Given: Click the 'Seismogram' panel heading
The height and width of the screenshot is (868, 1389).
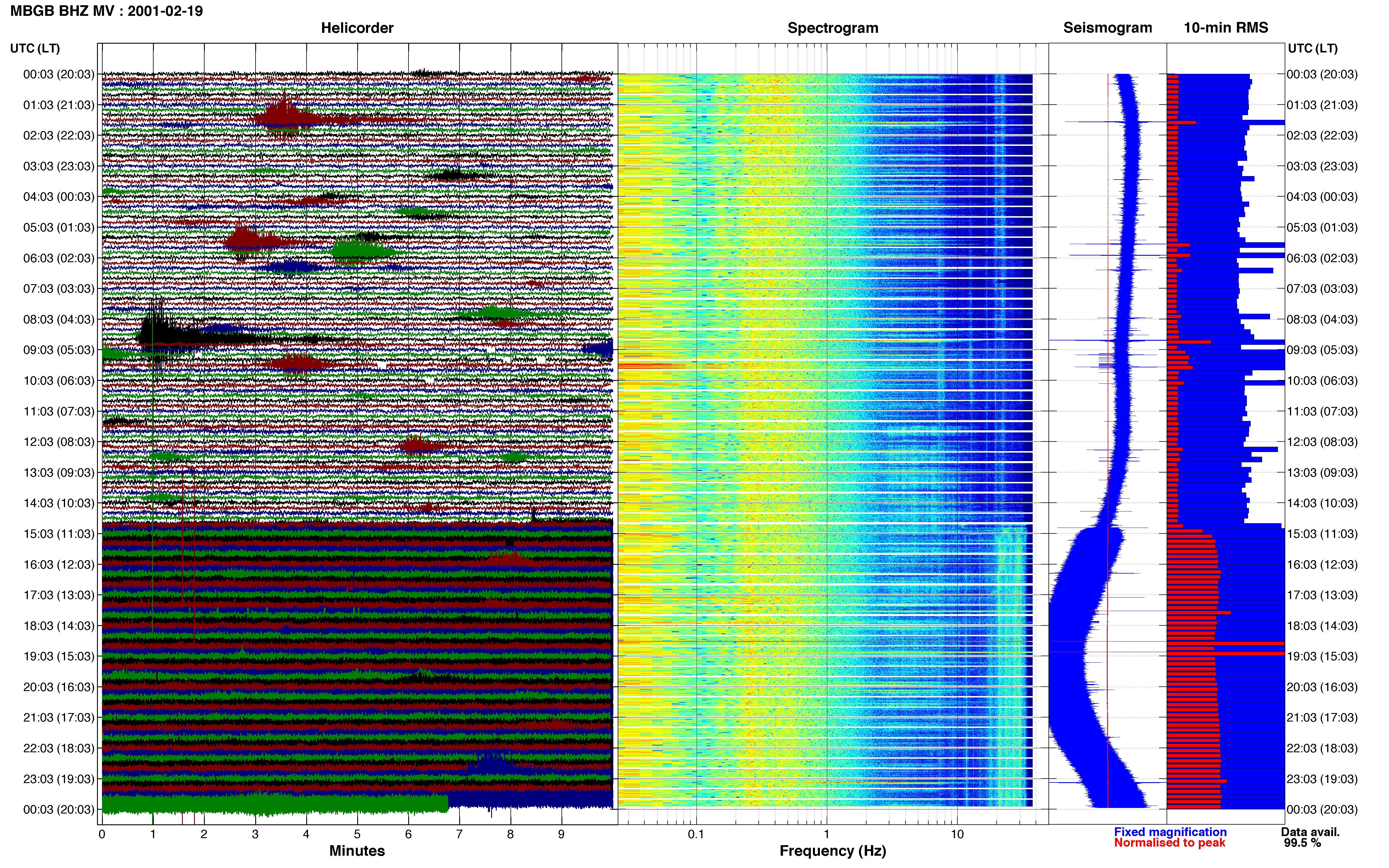Looking at the screenshot, I should click(x=1108, y=28).
